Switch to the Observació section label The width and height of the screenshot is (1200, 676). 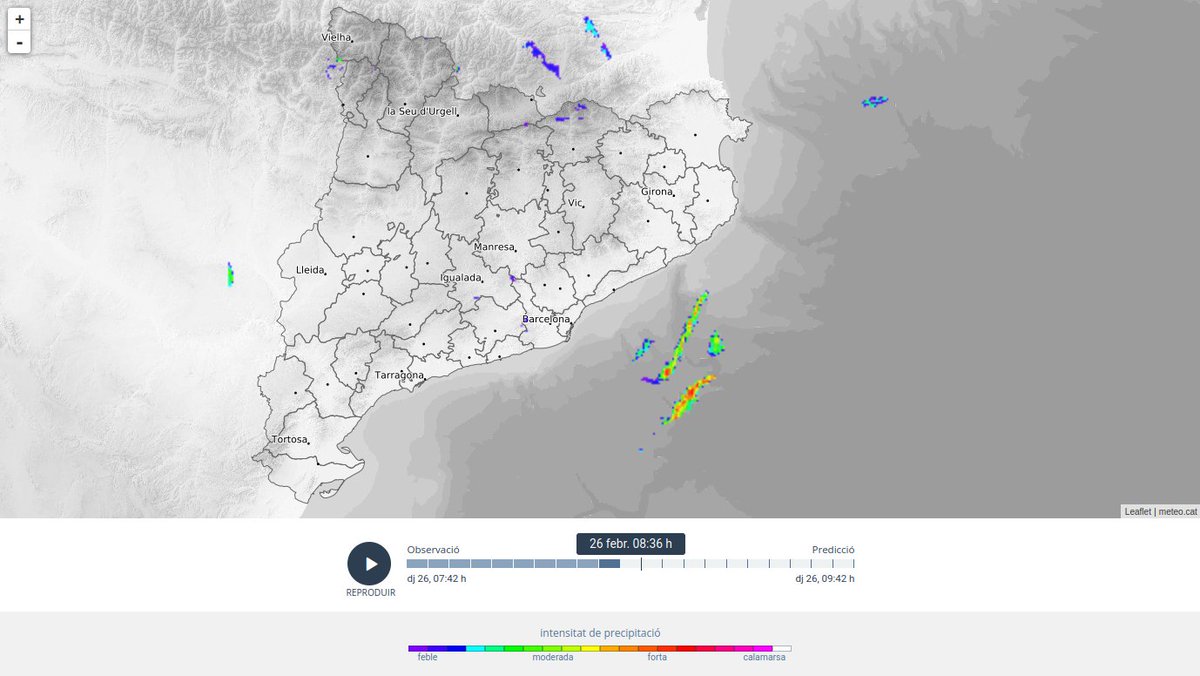coord(432,548)
